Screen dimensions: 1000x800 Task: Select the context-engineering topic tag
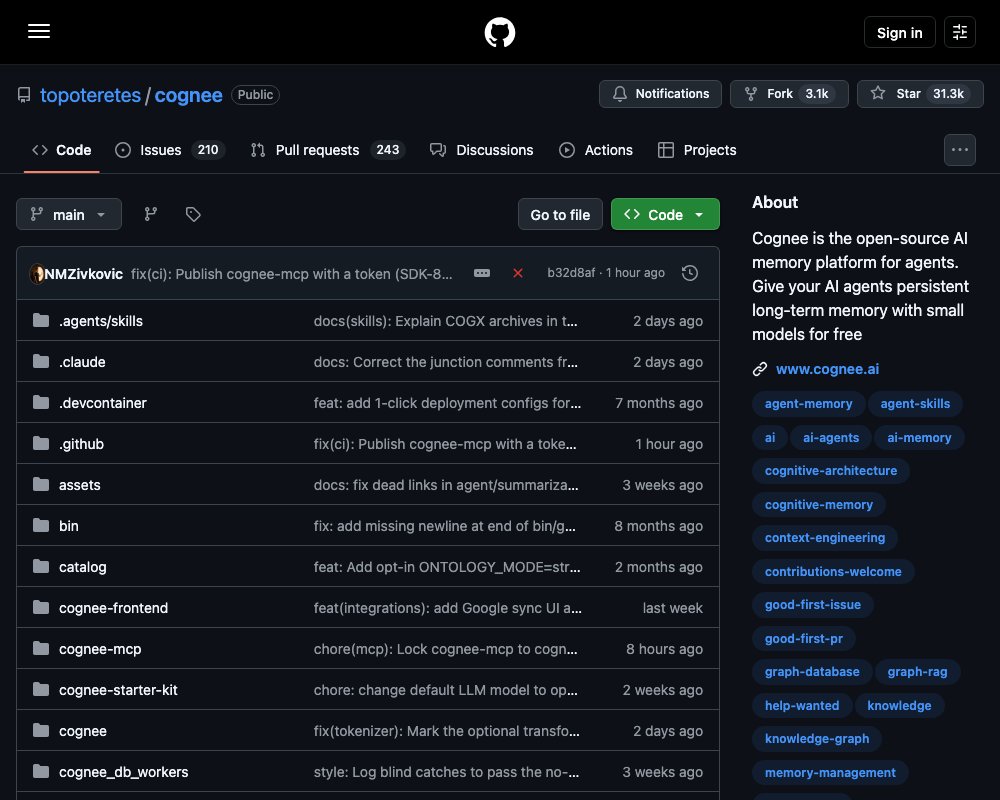(x=825, y=538)
